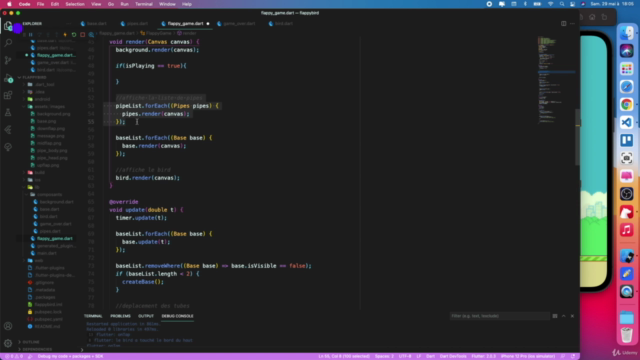Open the Terminal menu in menu bar
Image resolution: width=640 pixels, height=360 pixels.
[x=144, y=4]
